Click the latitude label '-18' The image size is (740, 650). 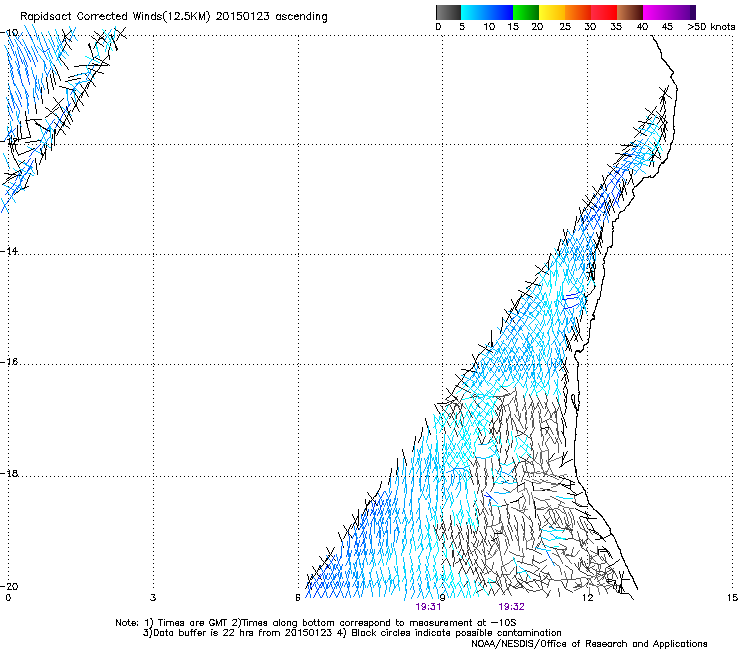(x=9, y=473)
